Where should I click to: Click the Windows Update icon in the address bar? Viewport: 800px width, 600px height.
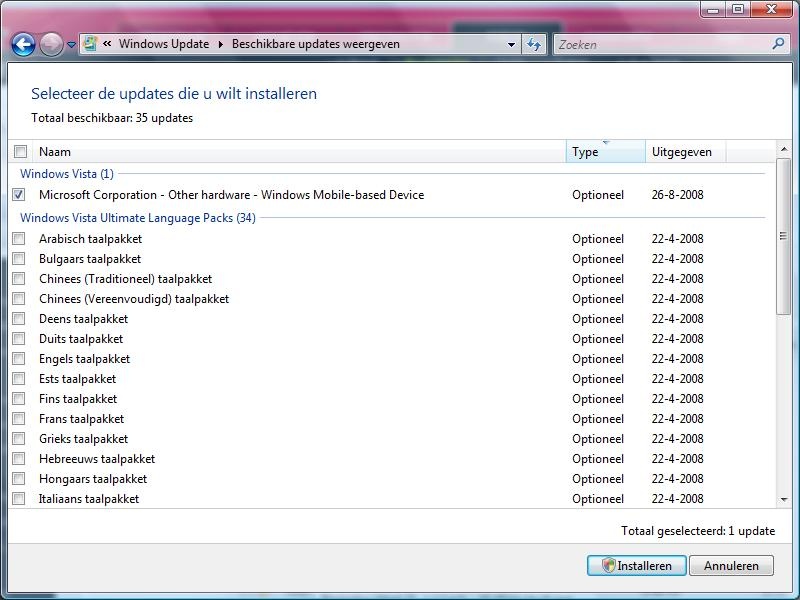point(90,44)
